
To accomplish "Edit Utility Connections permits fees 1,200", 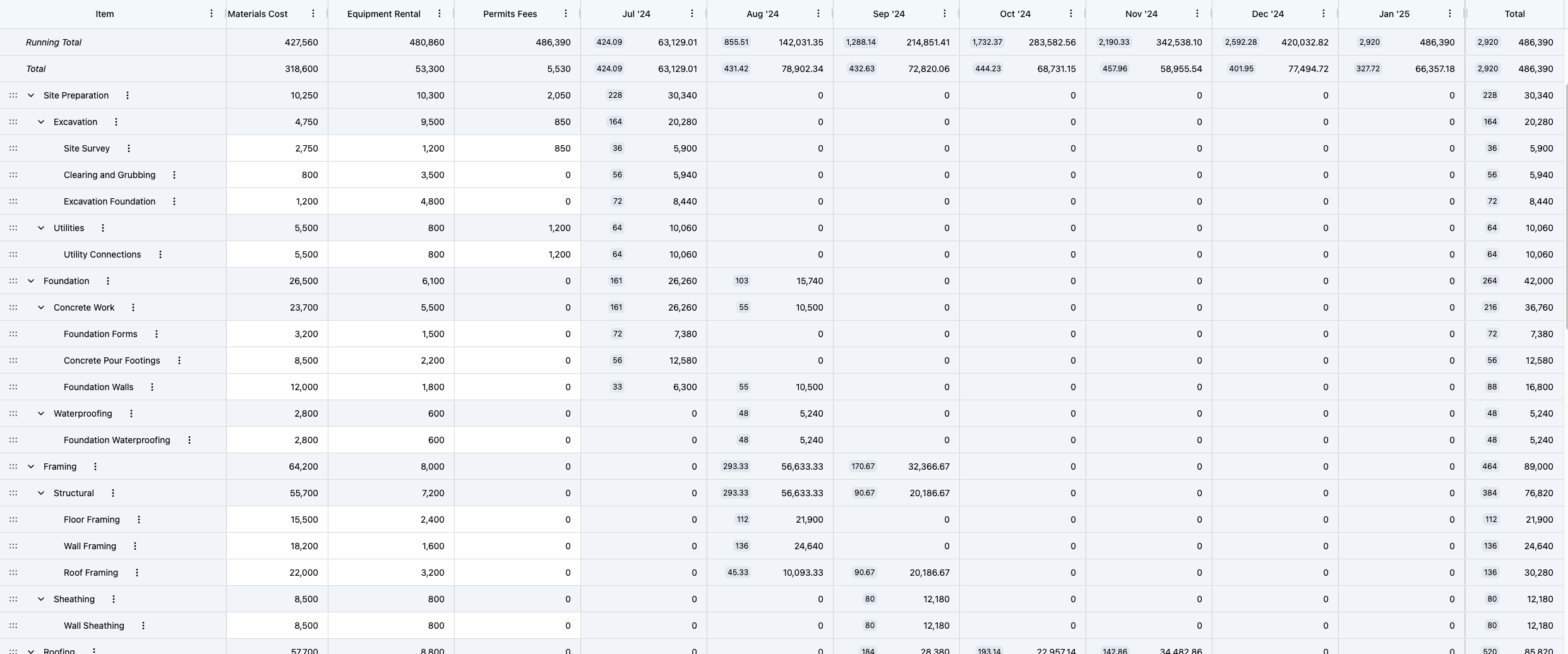I will 517,254.
